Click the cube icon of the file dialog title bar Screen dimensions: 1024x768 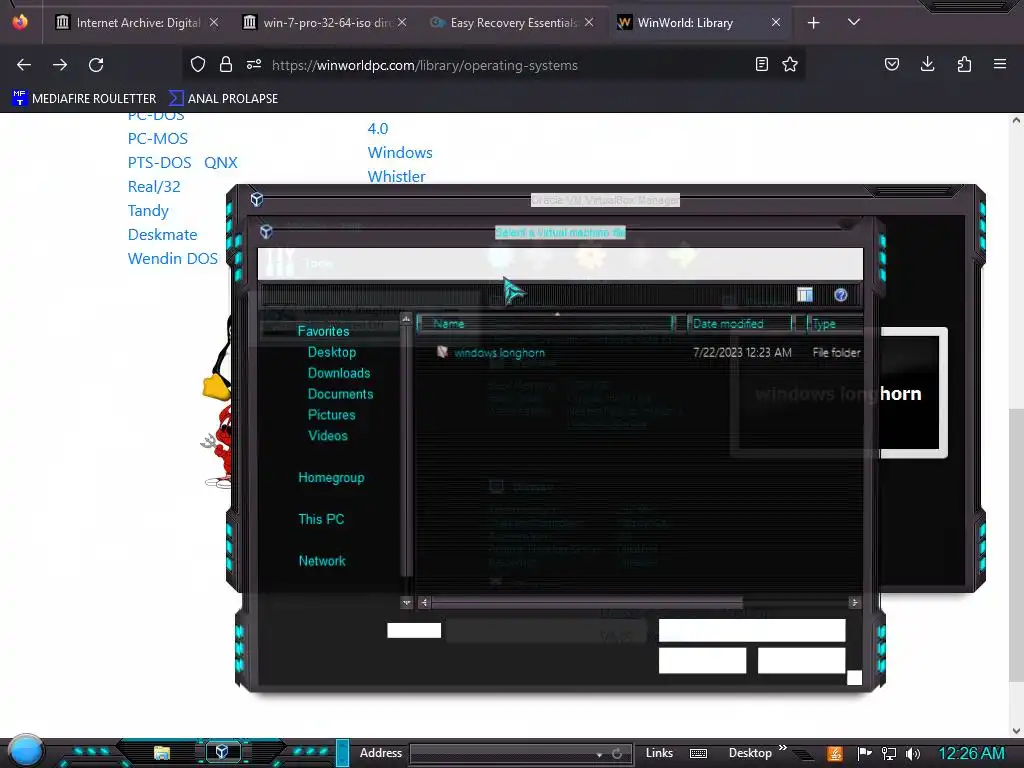266,231
